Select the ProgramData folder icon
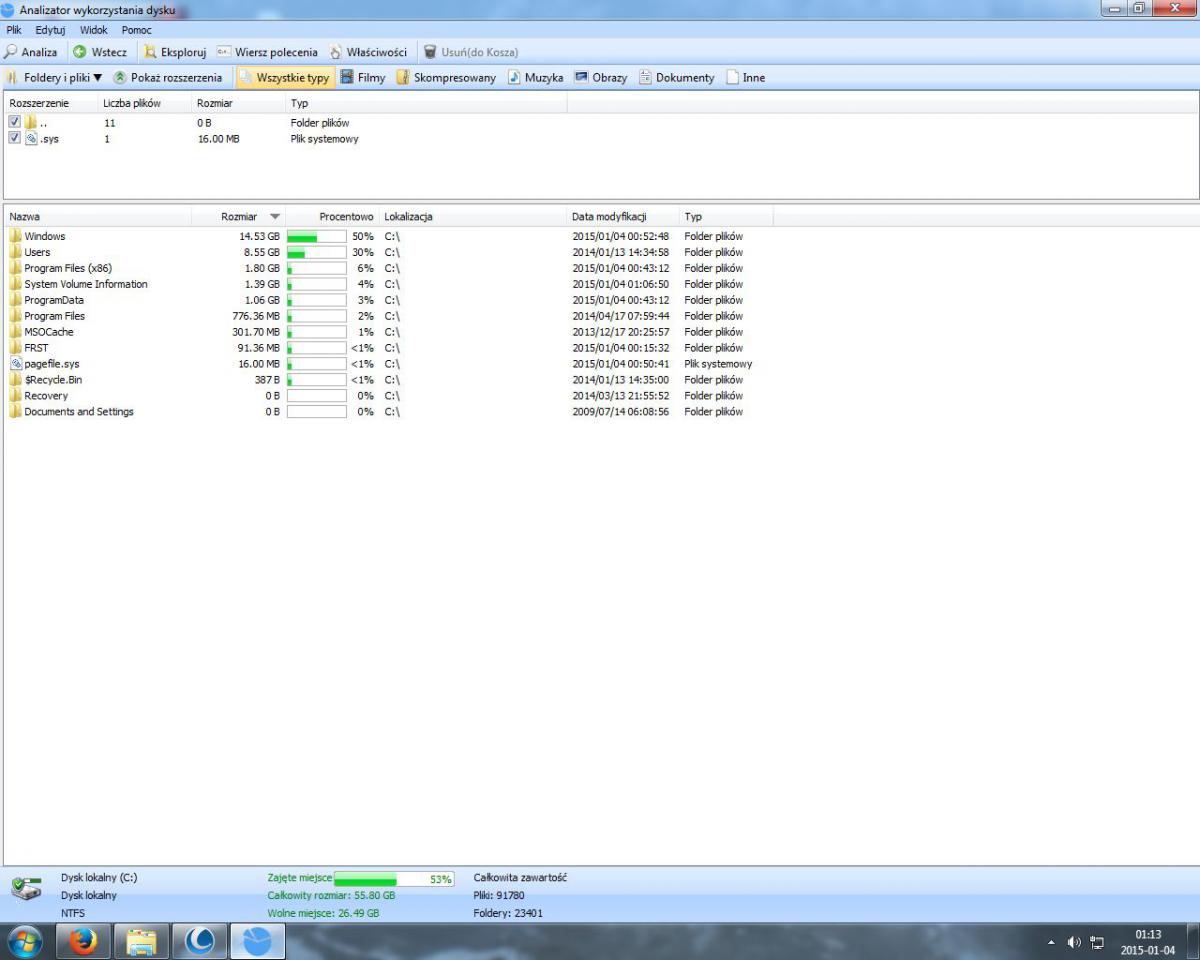The image size is (1200, 960). click(16, 300)
